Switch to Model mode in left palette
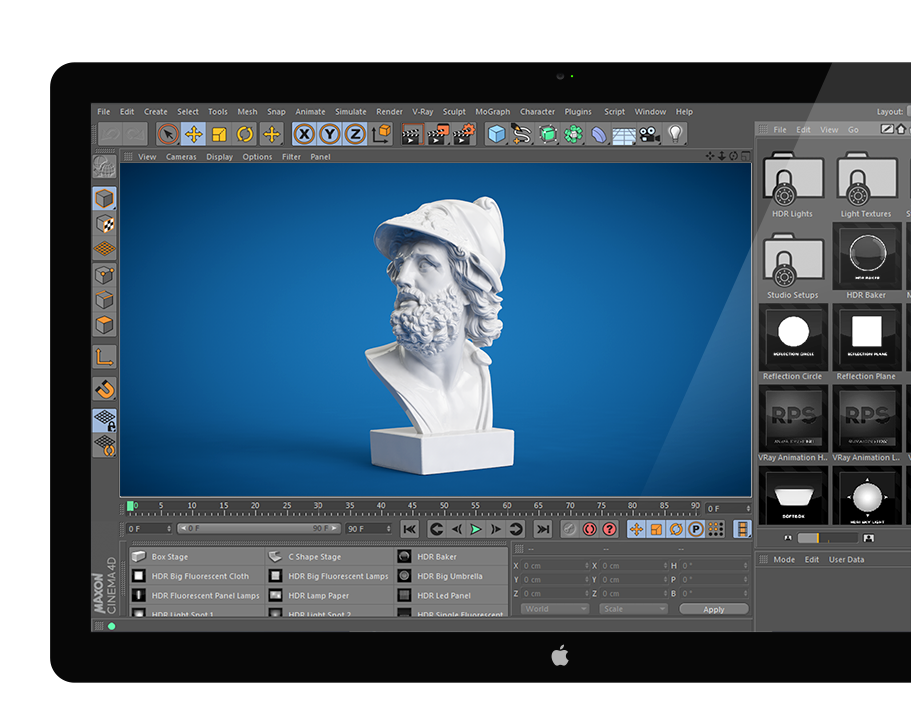The height and width of the screenshot is (701, 911). (104, 199)
